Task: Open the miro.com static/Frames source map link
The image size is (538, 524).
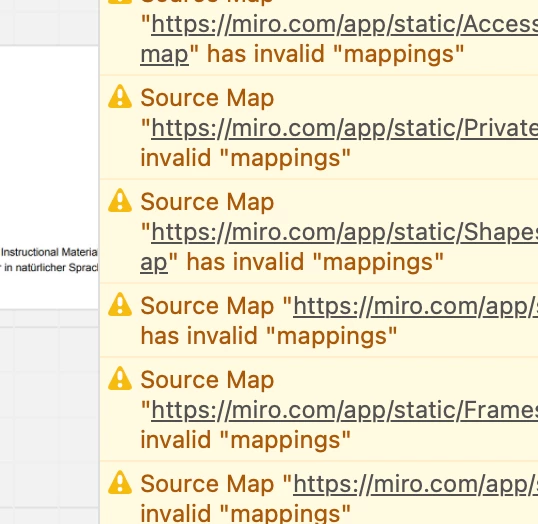Action: point(344,411)
